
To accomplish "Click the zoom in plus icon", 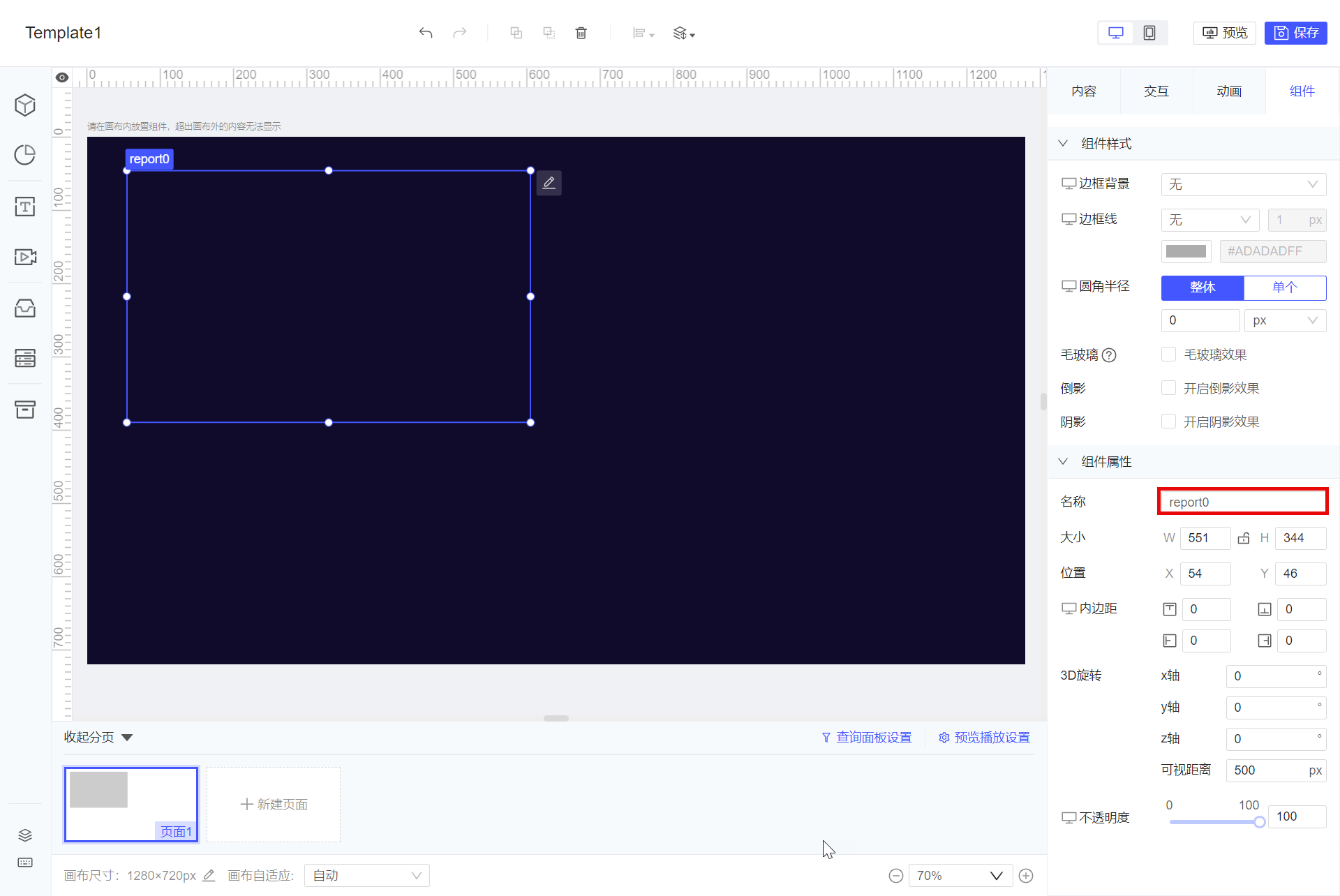I will click(1026, 876).
